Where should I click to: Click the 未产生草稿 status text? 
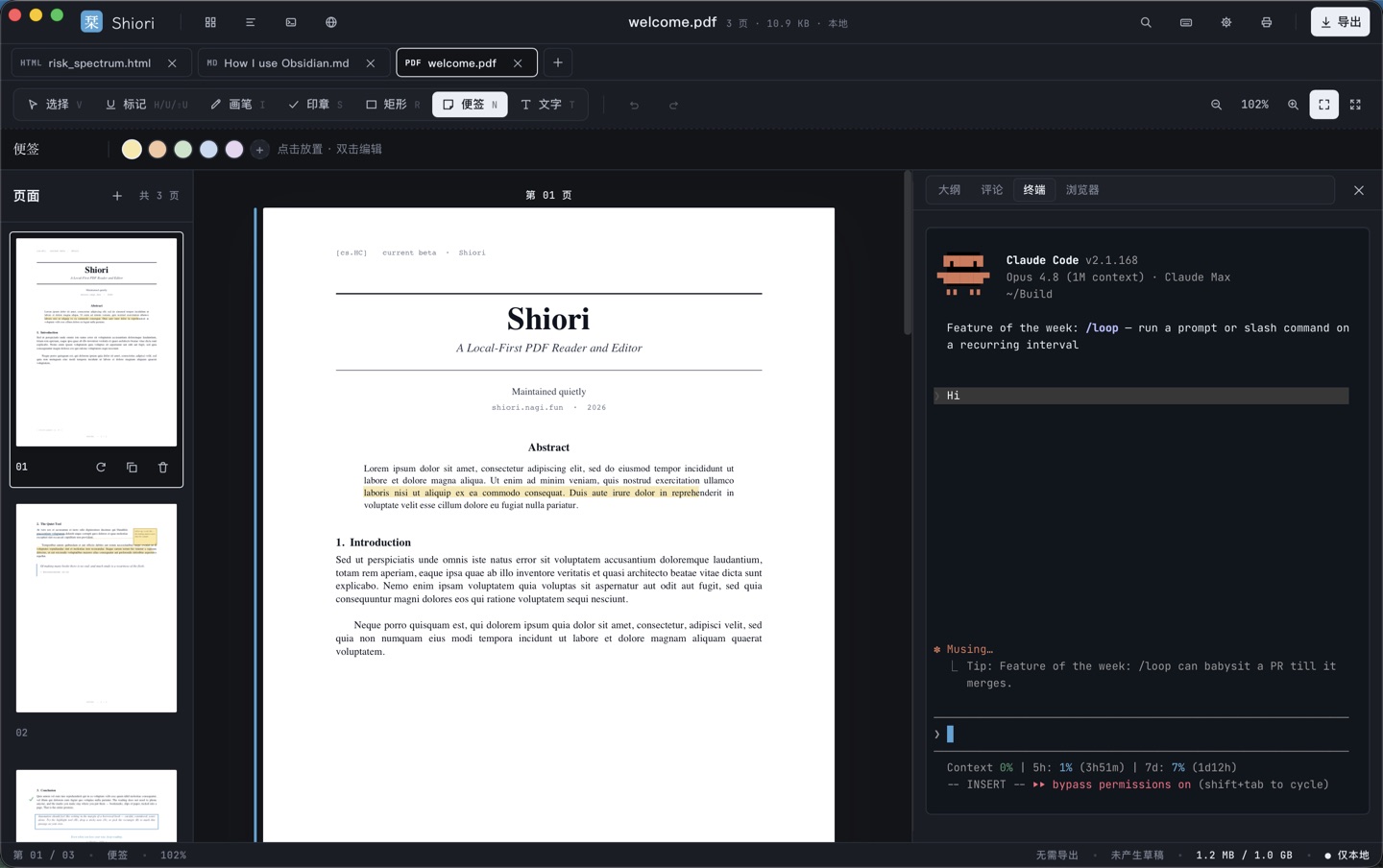coord(1137,856)
